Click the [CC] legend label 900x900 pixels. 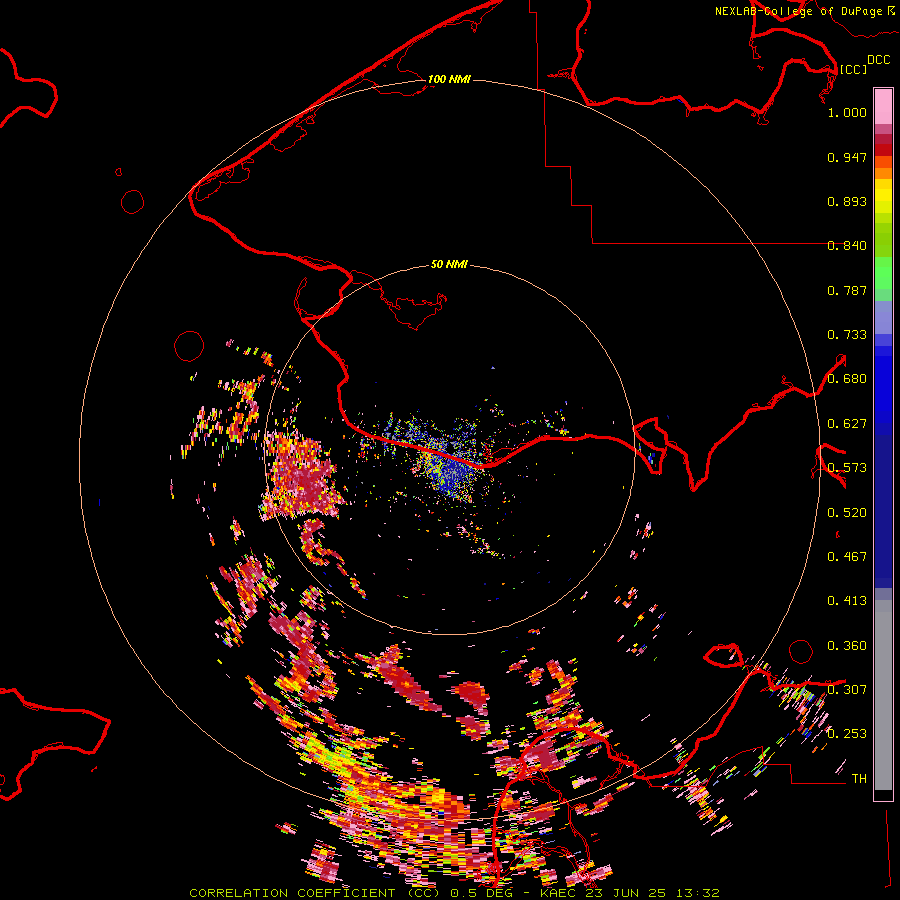tap(853, 69)
